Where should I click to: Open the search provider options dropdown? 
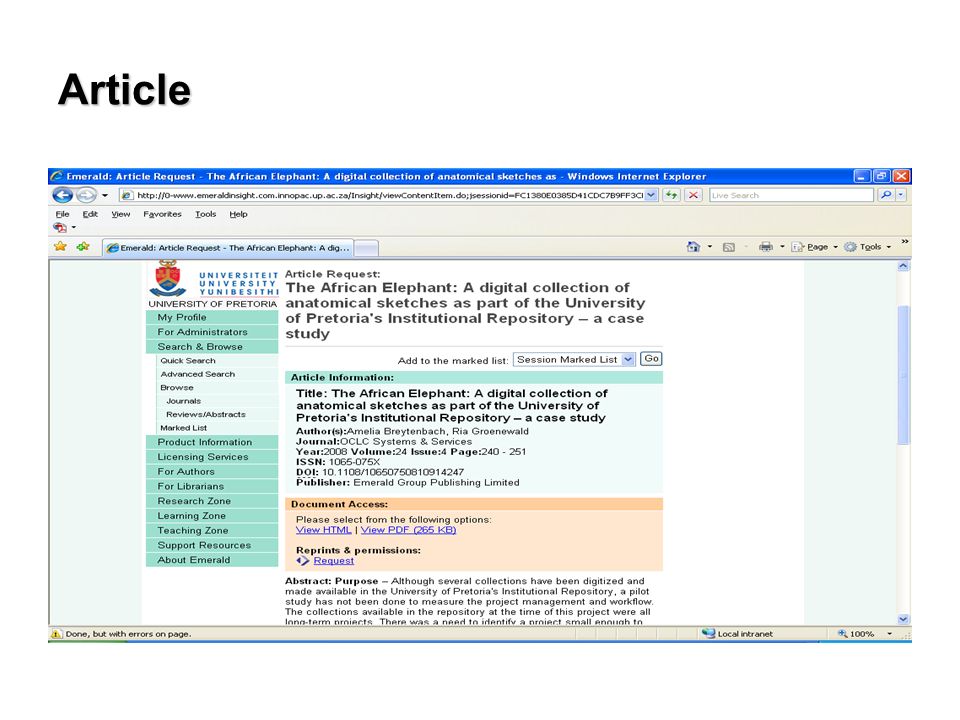click(901, 195)
